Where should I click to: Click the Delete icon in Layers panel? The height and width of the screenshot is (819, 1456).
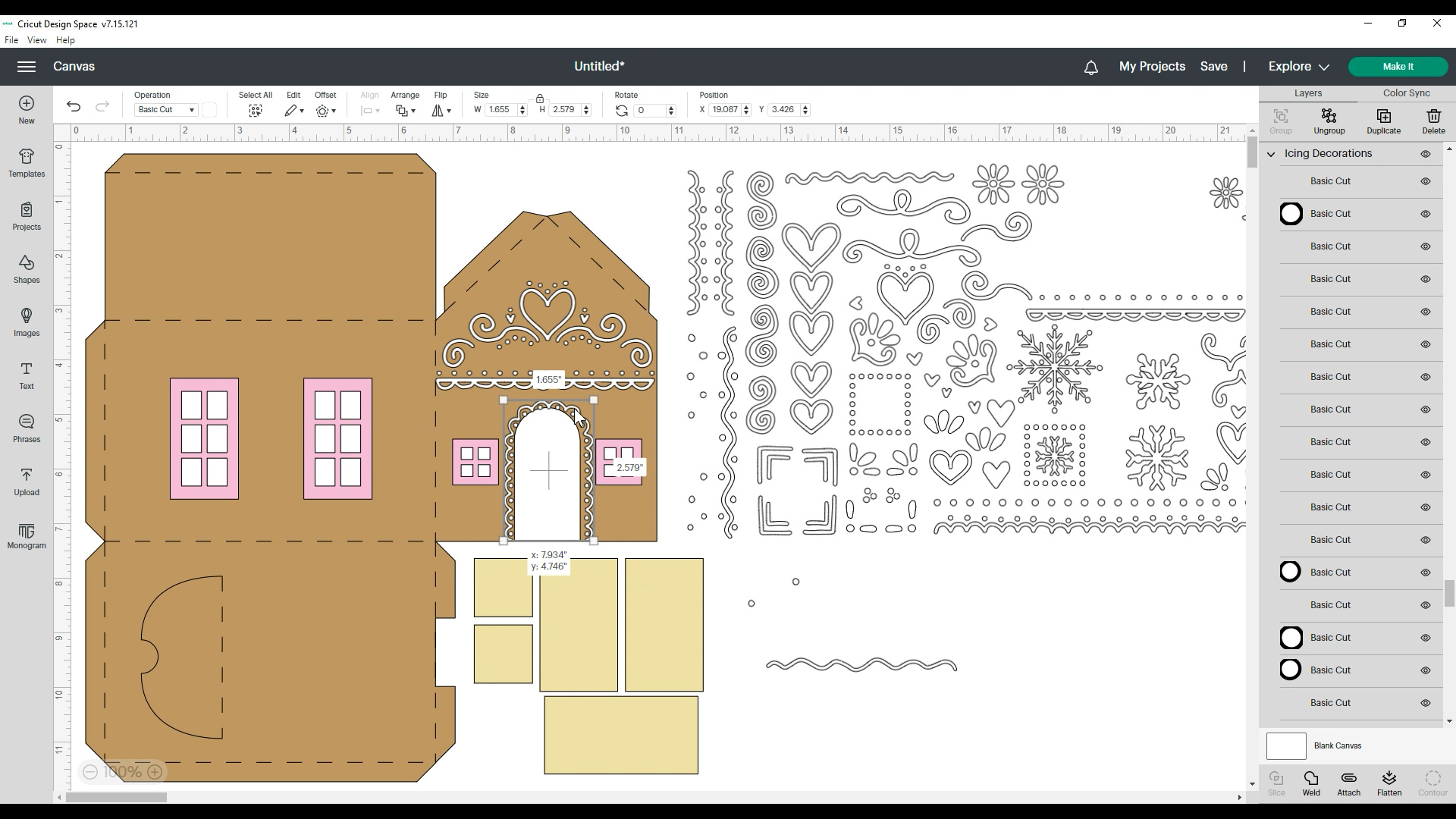click(x=1433, y=120)
